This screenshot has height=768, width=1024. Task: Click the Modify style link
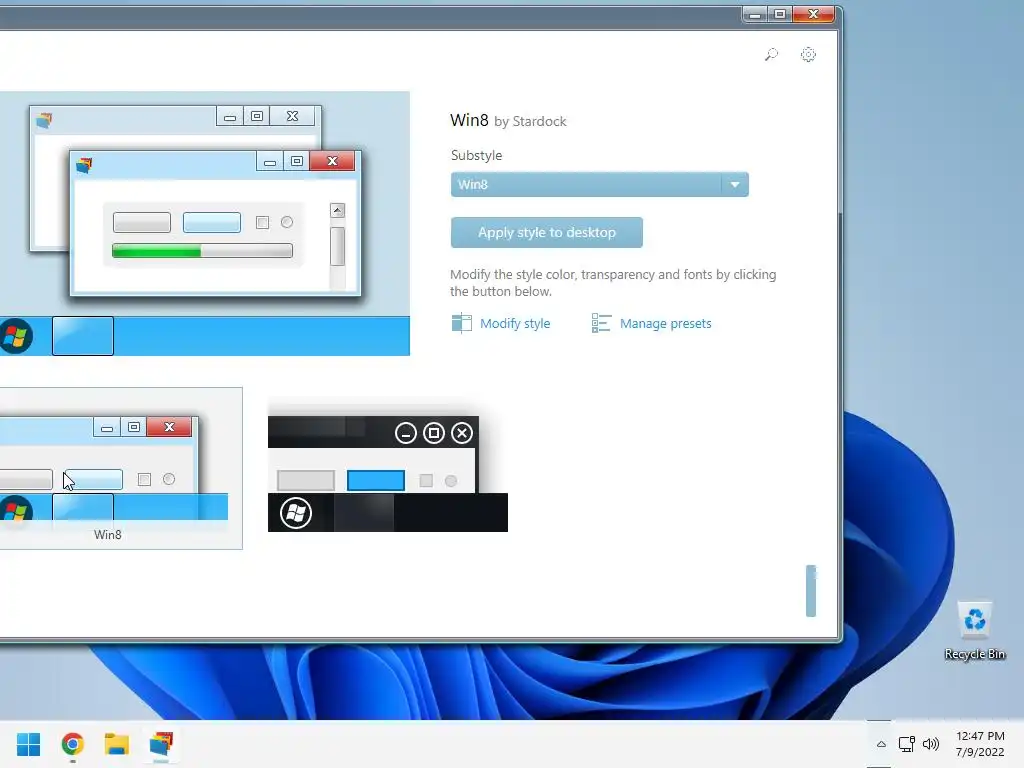pos(515,323)
